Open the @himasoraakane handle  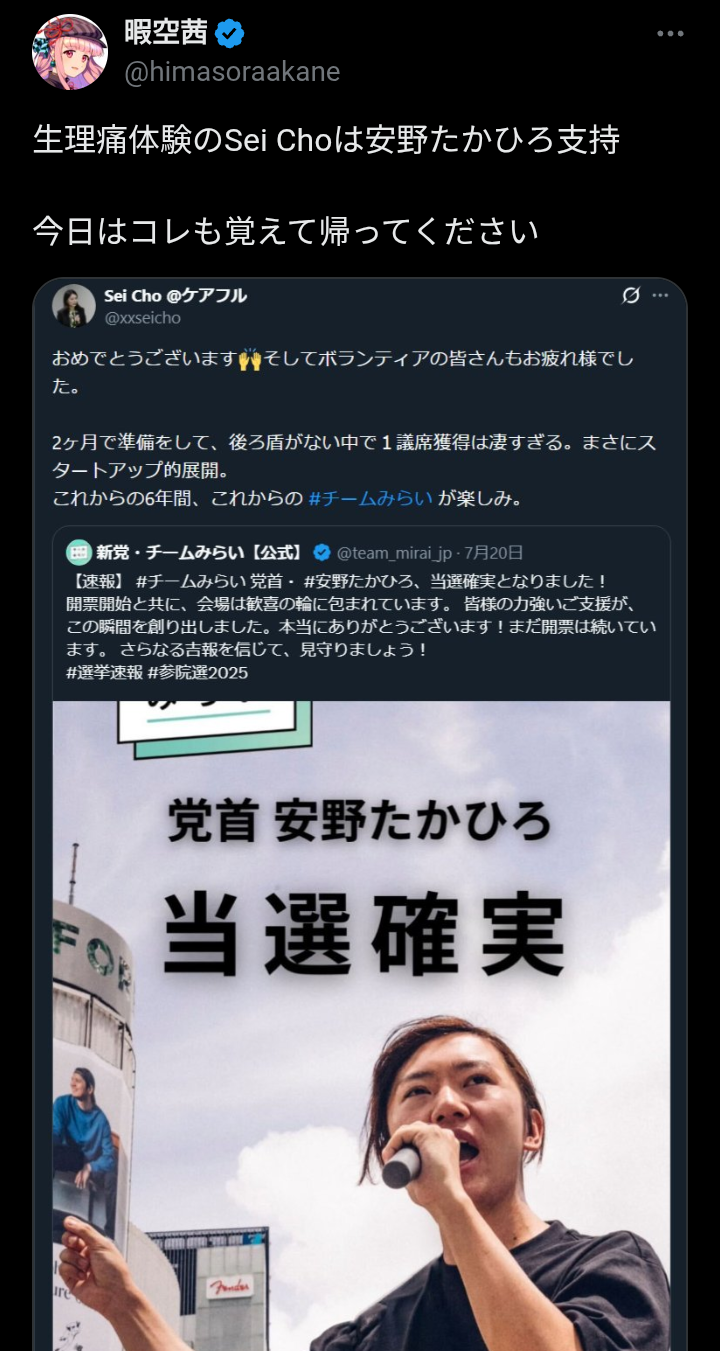point(232,72)
